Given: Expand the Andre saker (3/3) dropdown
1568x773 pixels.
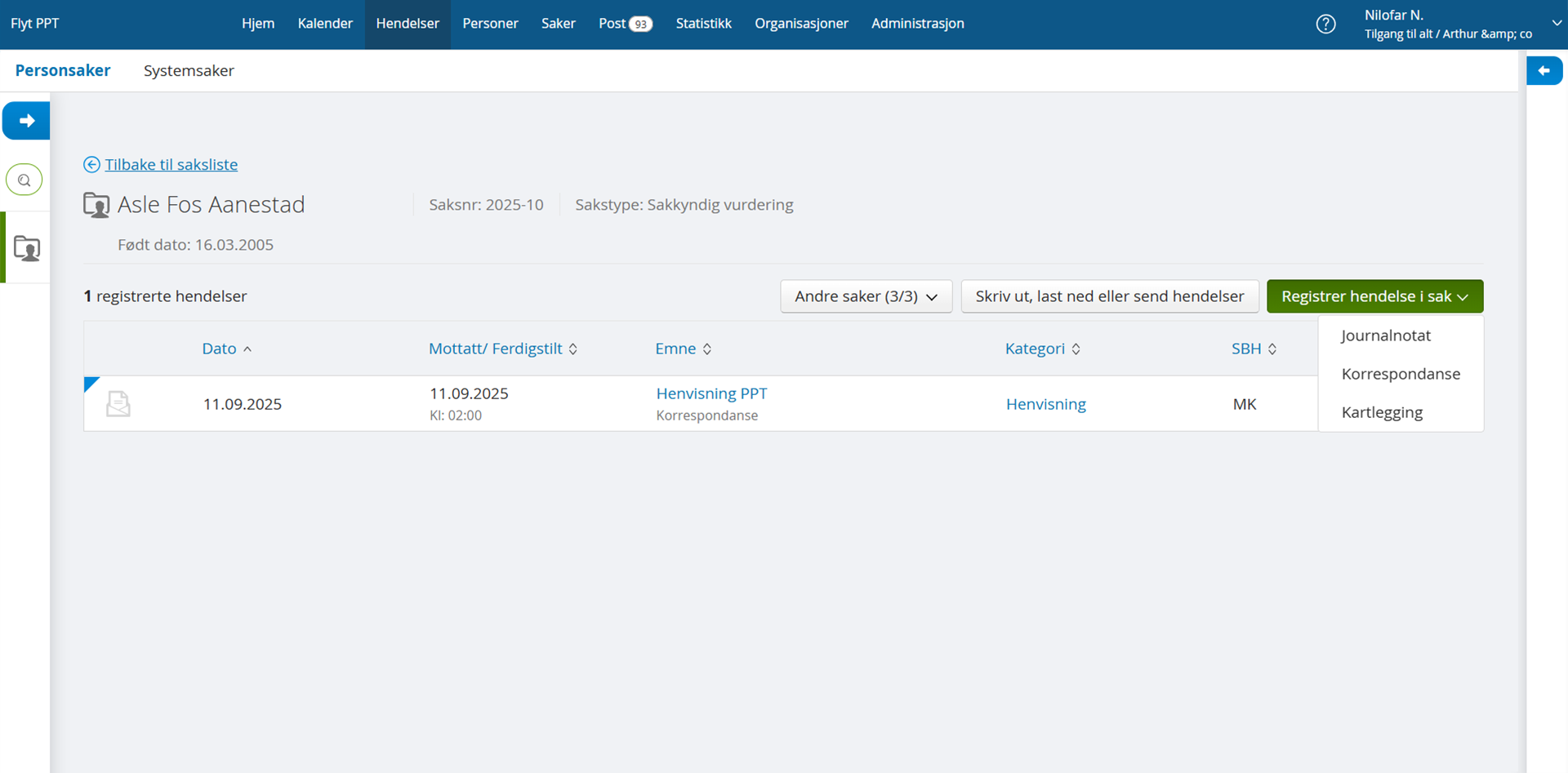Looking at the screenshot, I should [866, 296].
